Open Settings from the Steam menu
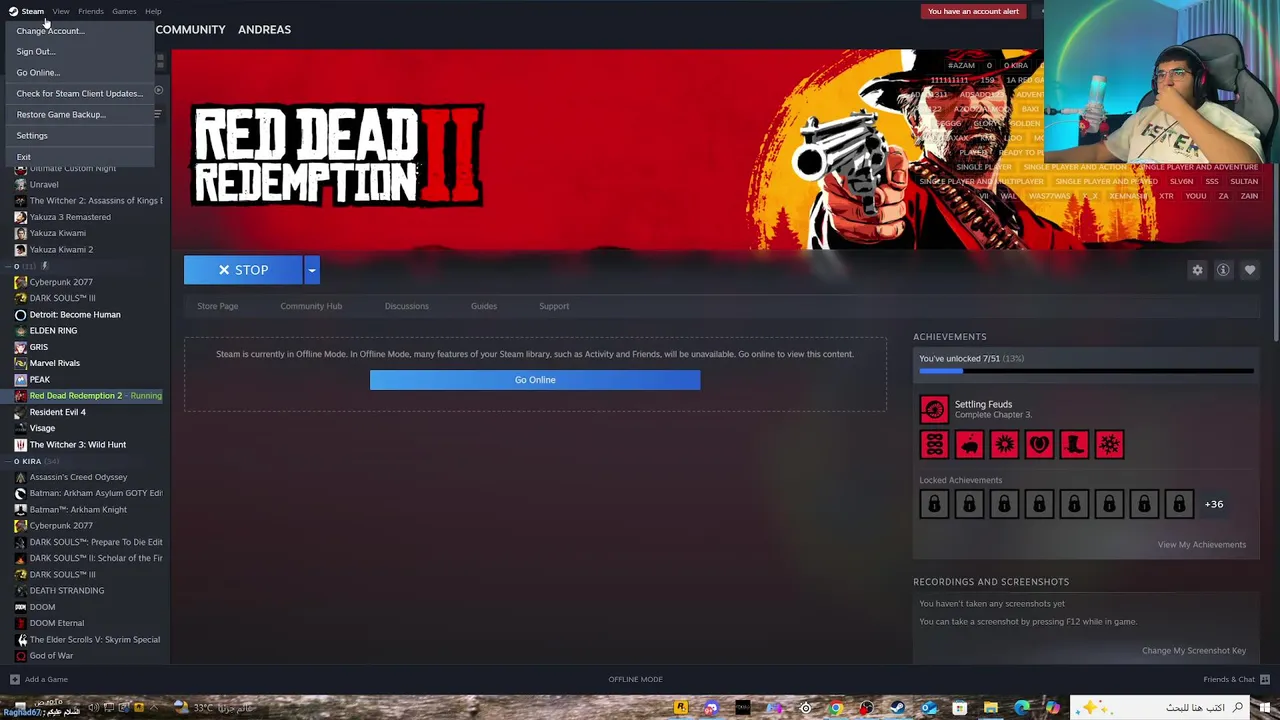1280x720 pixels. point(32,136)
